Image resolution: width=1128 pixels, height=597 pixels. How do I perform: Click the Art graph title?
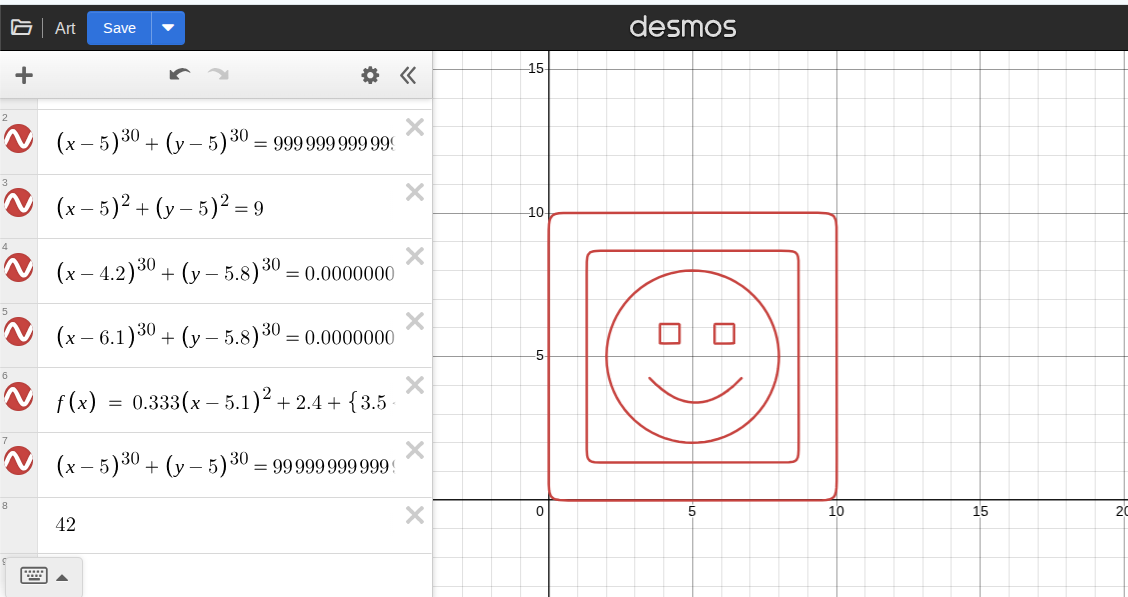(x=64, y=28)
